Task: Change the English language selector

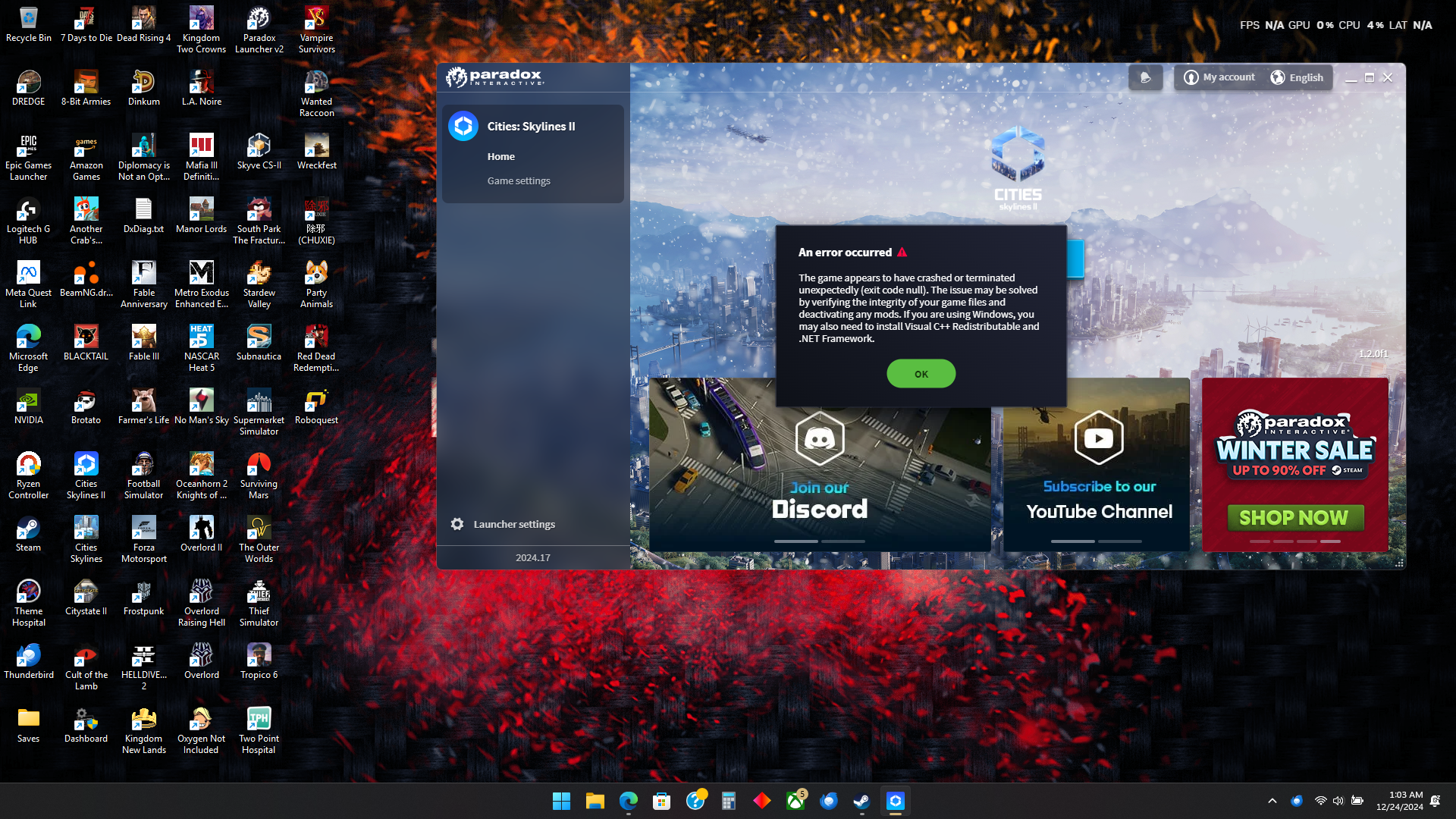Action: (1297, 77)
